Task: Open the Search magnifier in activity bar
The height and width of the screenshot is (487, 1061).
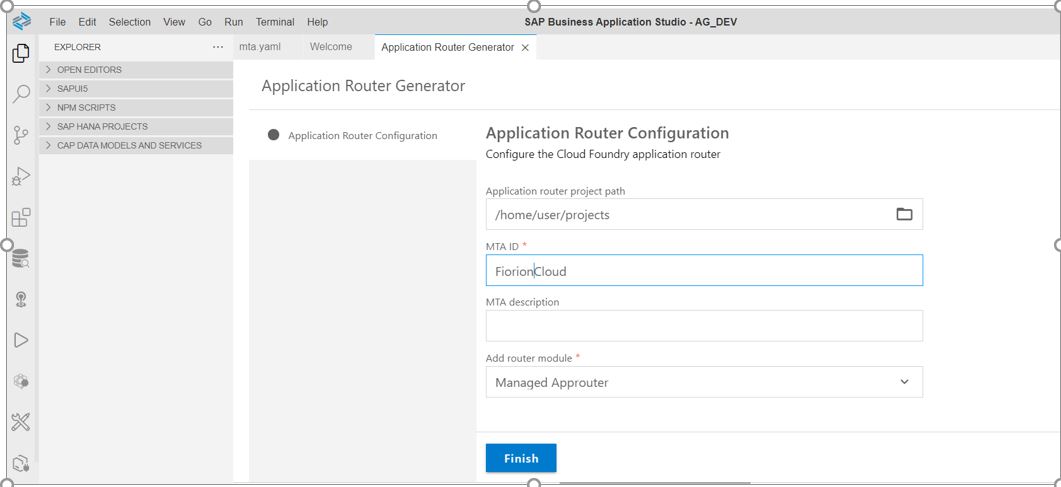Action: click(20, 95)
